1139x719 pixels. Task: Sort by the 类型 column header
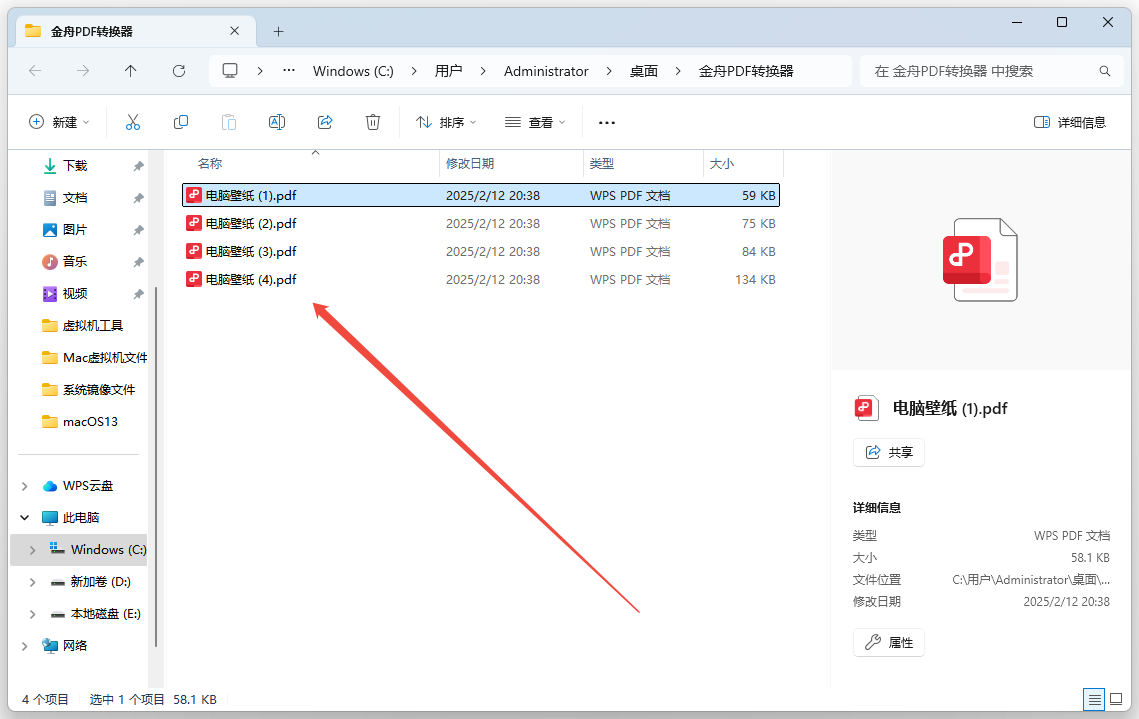601,164
